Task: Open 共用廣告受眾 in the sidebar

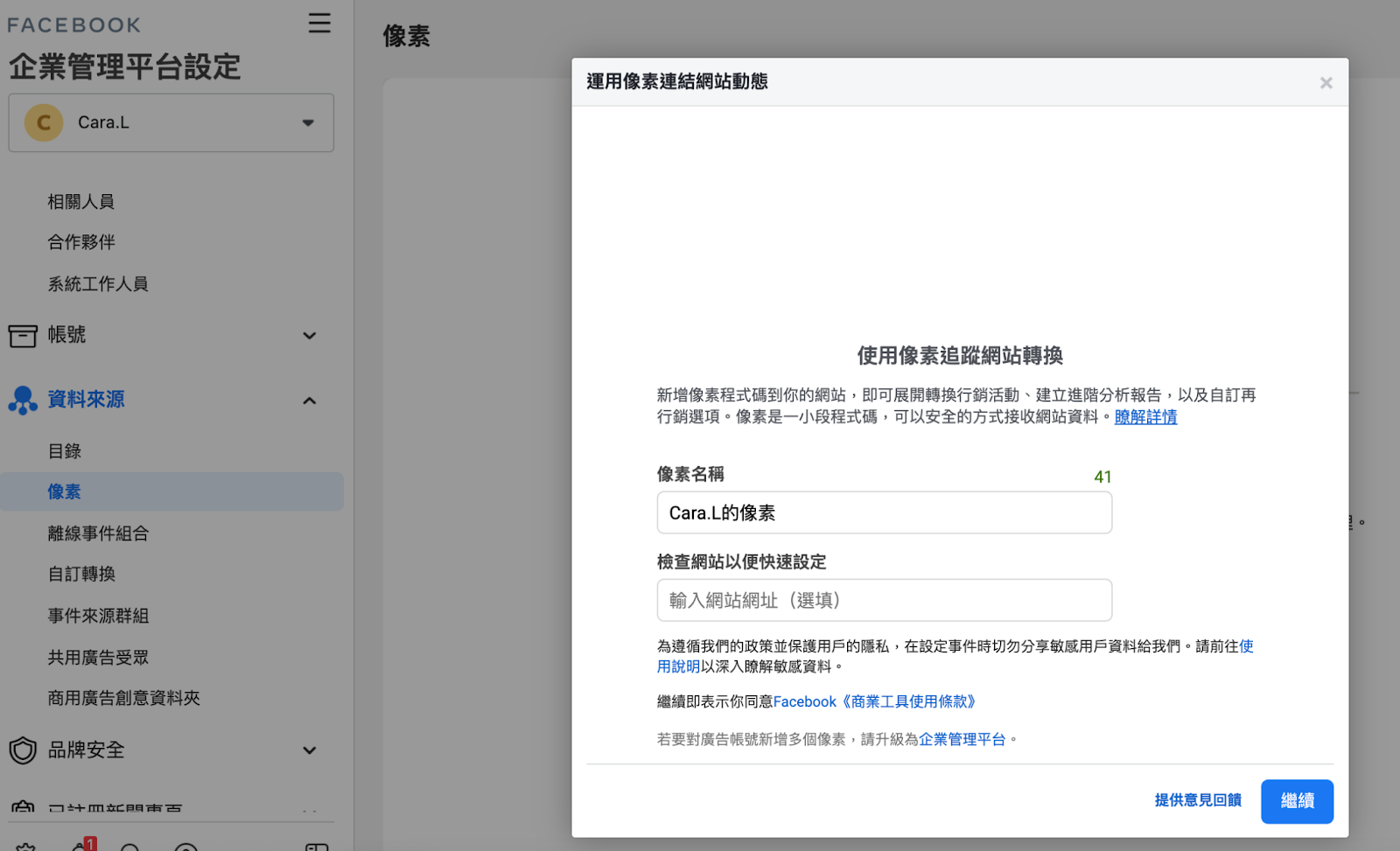Action: [98, 657]
